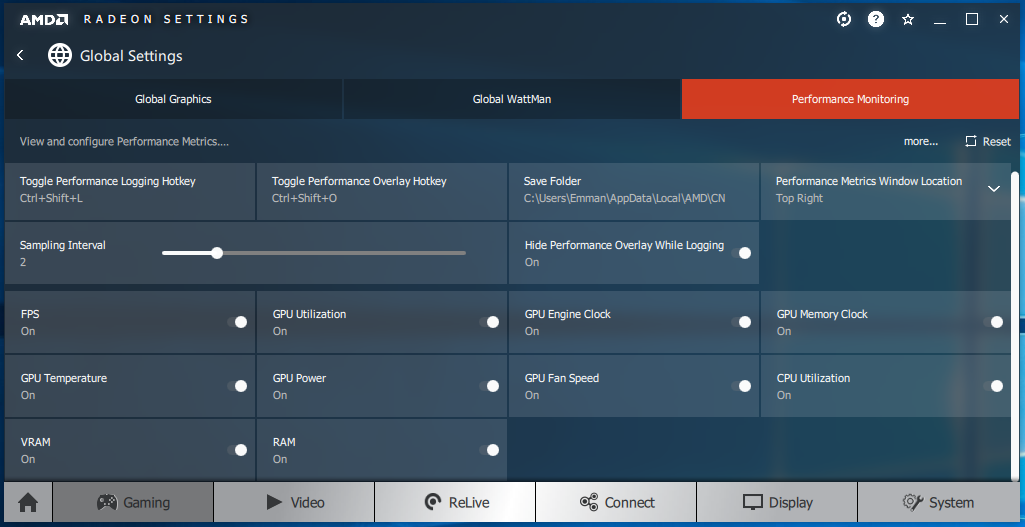The image size is (1025, 527).
Task: Open the Connect section
Action: (616, 502)
